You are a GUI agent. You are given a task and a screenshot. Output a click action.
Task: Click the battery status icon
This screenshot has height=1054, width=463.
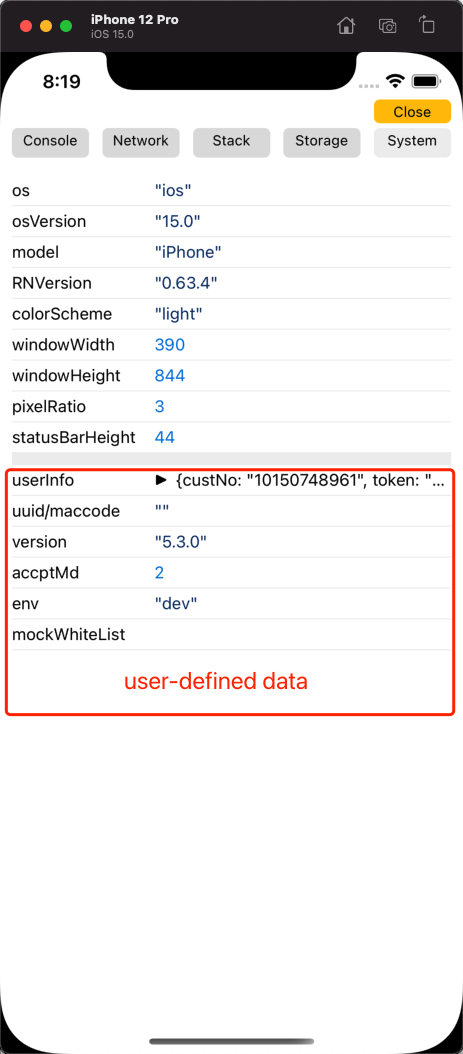point(426,81)
